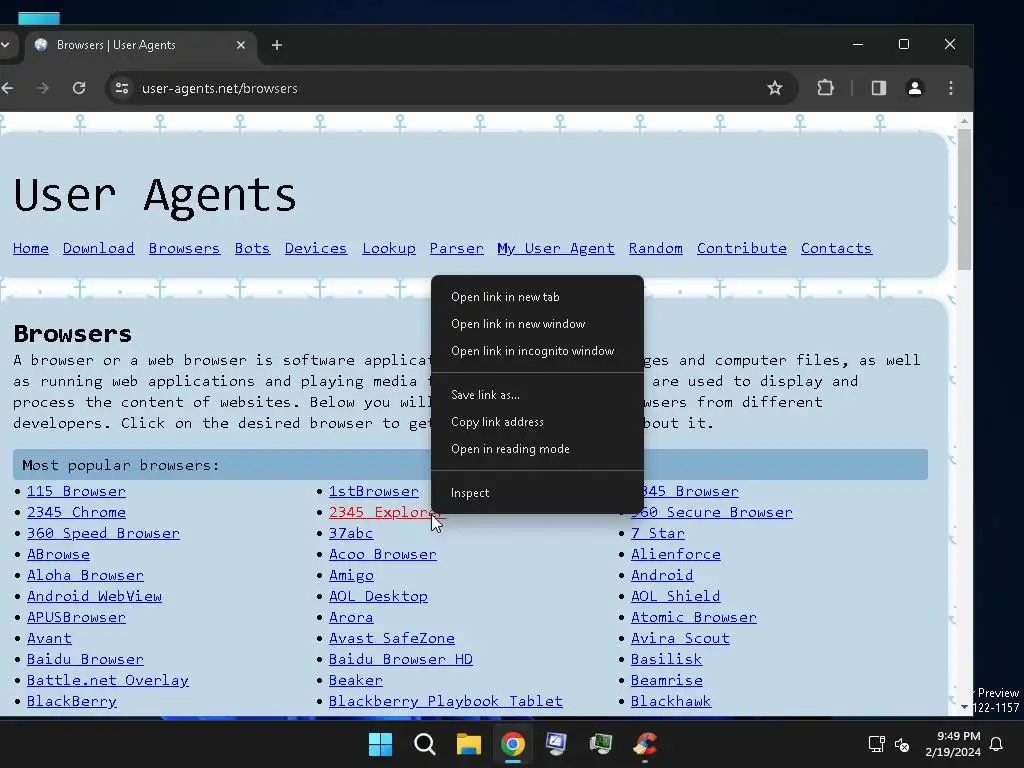The image size is (1024, 768).
Task: Click the address bar URL field
Action: 451,88
